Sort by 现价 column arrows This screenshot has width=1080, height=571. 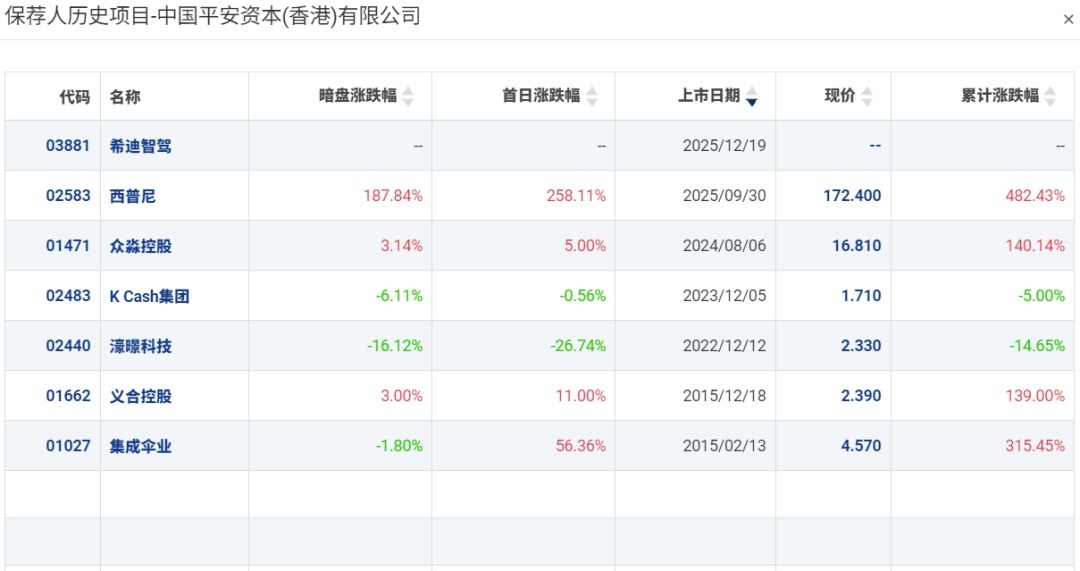click(866, 96)
